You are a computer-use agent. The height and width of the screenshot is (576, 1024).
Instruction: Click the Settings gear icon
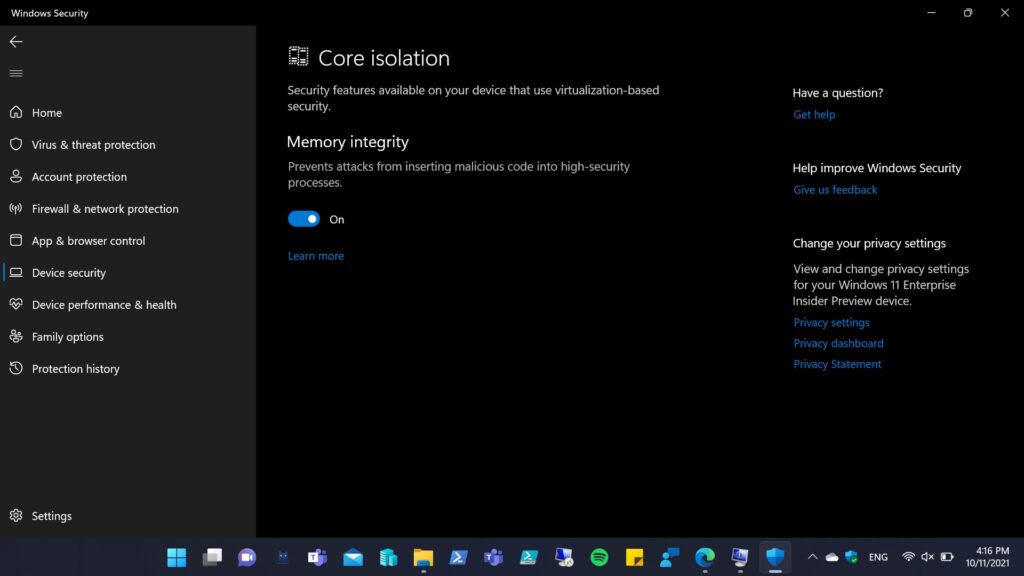coord(15,516)
